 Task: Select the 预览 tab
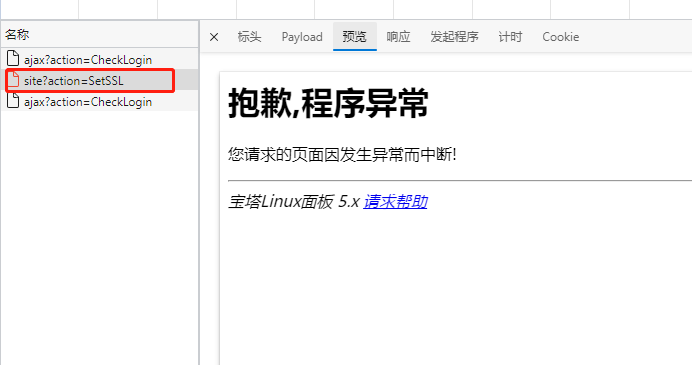point(354,37)
